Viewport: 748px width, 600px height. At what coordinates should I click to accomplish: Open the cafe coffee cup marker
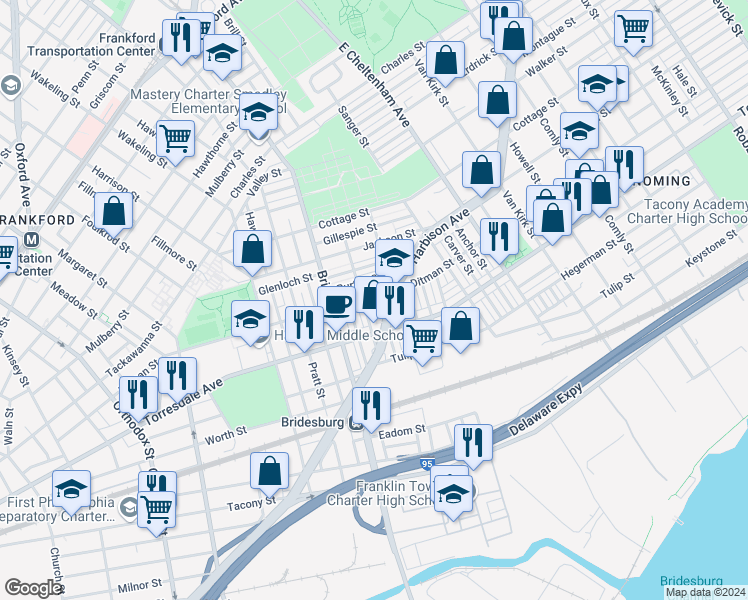(x=336, y=308)
